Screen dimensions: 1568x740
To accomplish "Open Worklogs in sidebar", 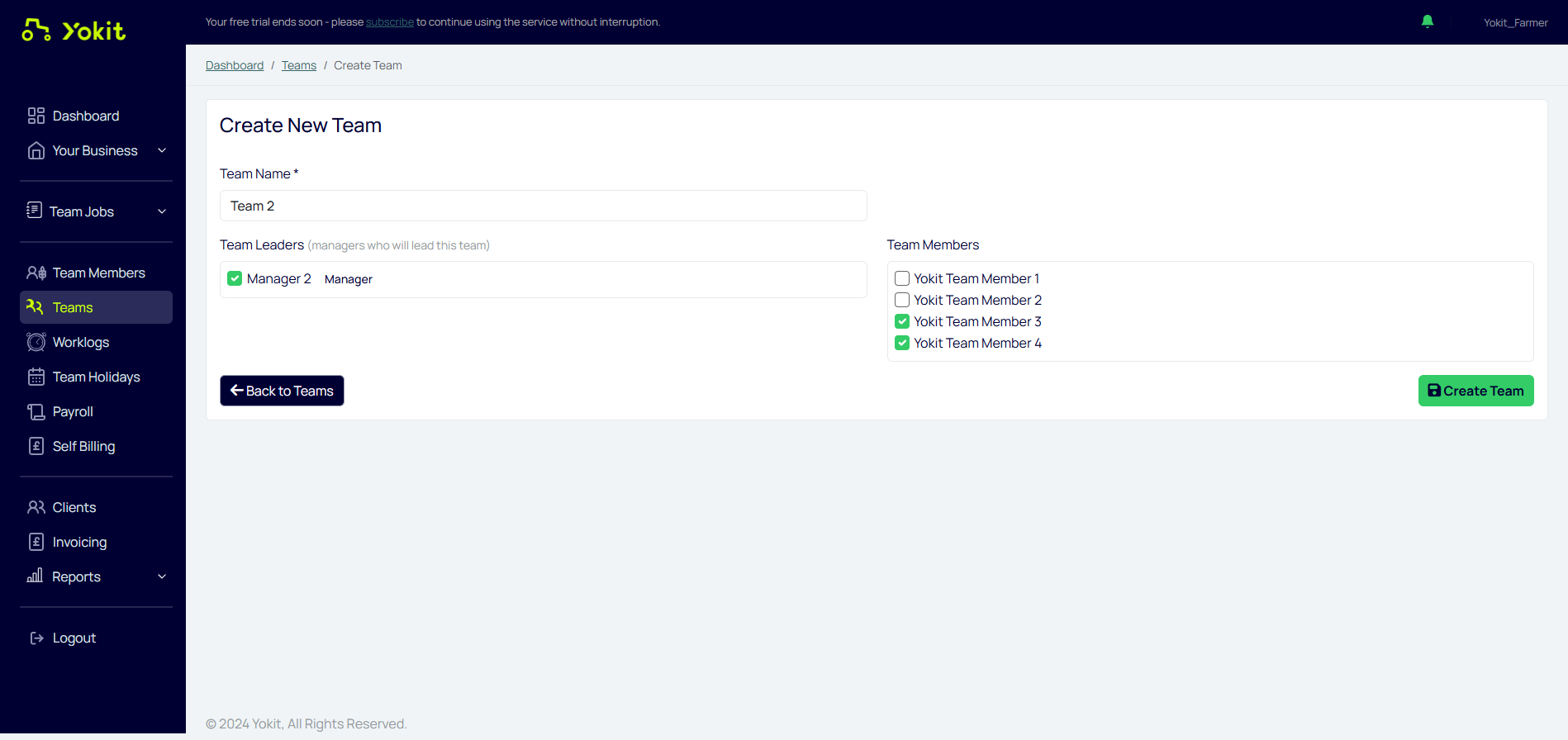I will pyautogui.click(x=96, y=342).
